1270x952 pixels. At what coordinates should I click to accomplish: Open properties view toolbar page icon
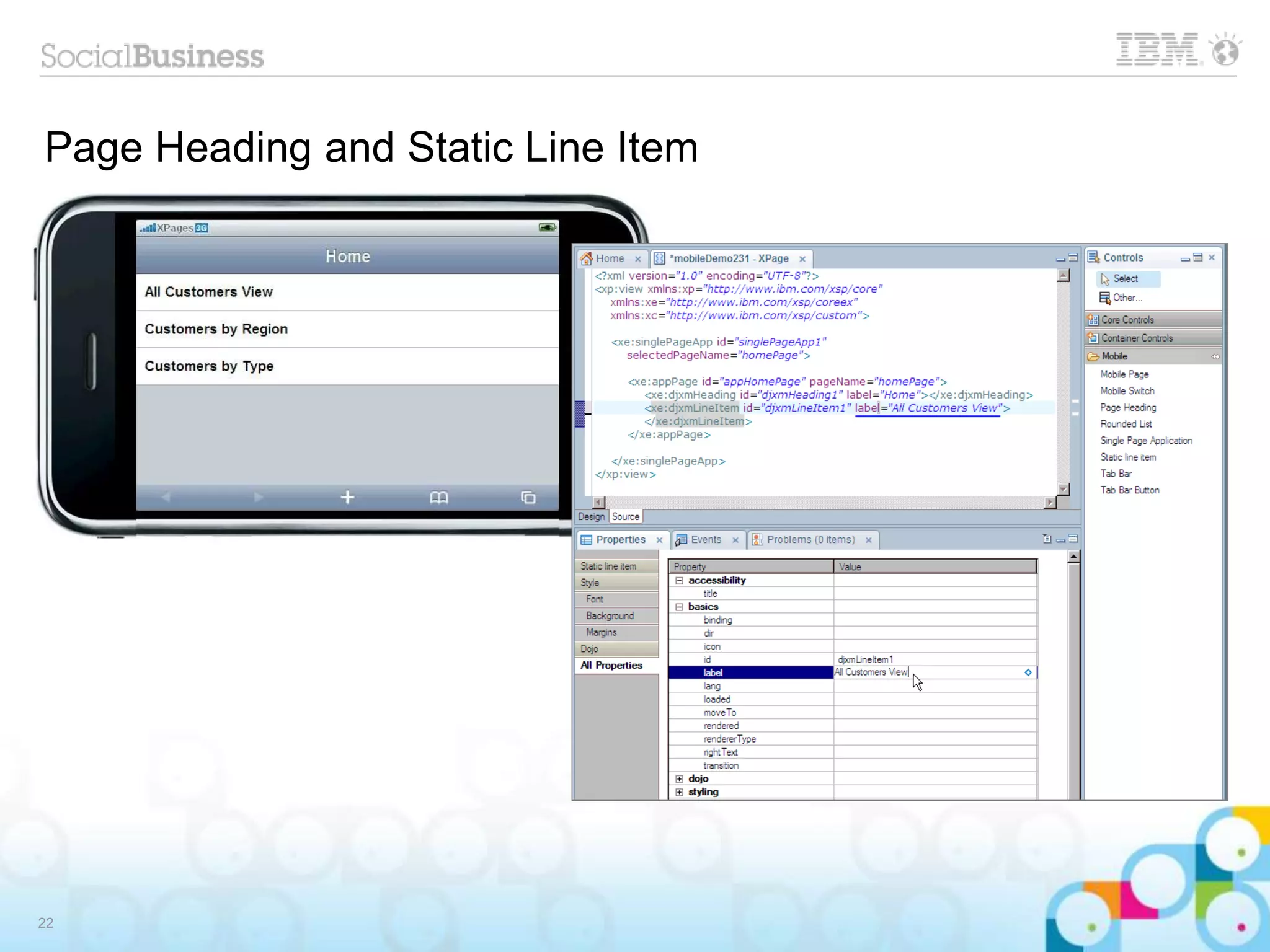[x=1047, y=539]
